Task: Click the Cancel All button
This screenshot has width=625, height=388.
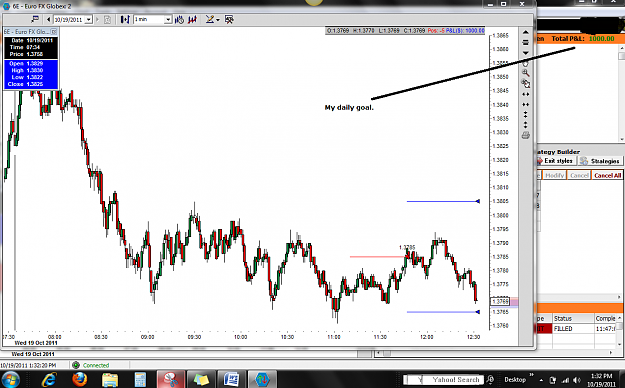Action: coord(607,175)
